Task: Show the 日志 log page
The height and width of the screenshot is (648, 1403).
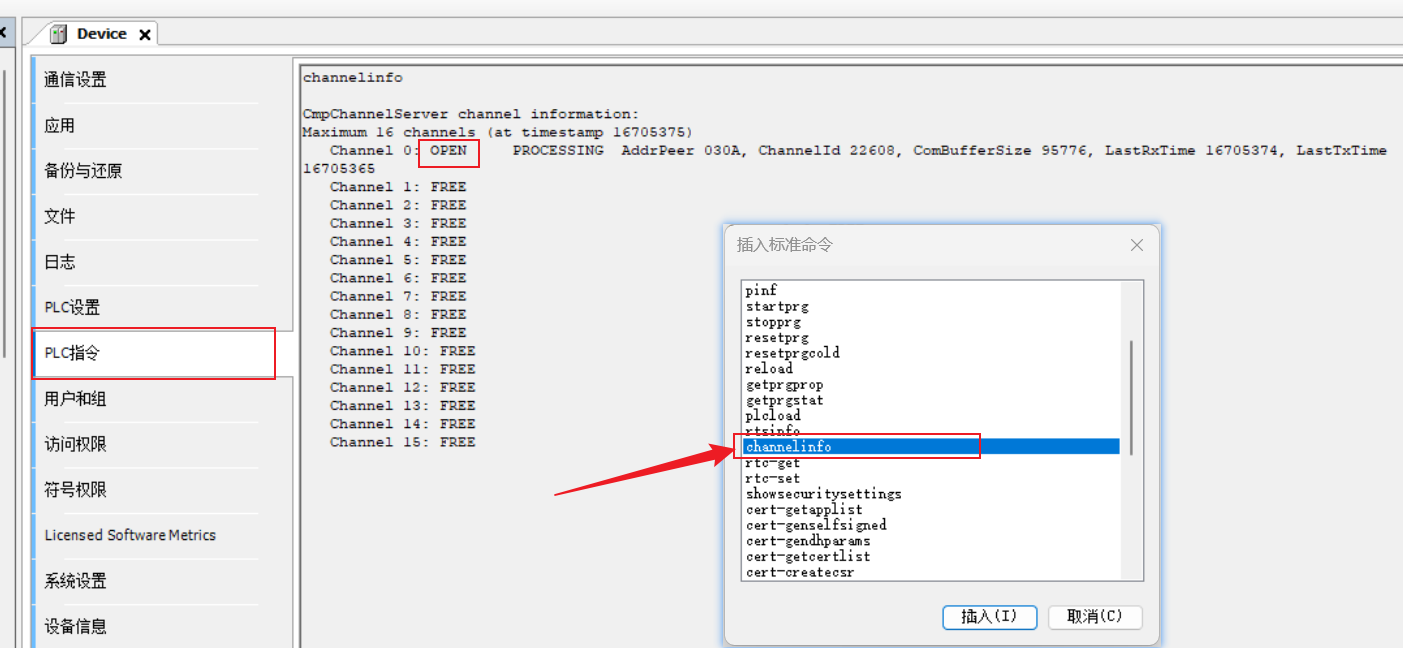Action: [x=60, y=262]
